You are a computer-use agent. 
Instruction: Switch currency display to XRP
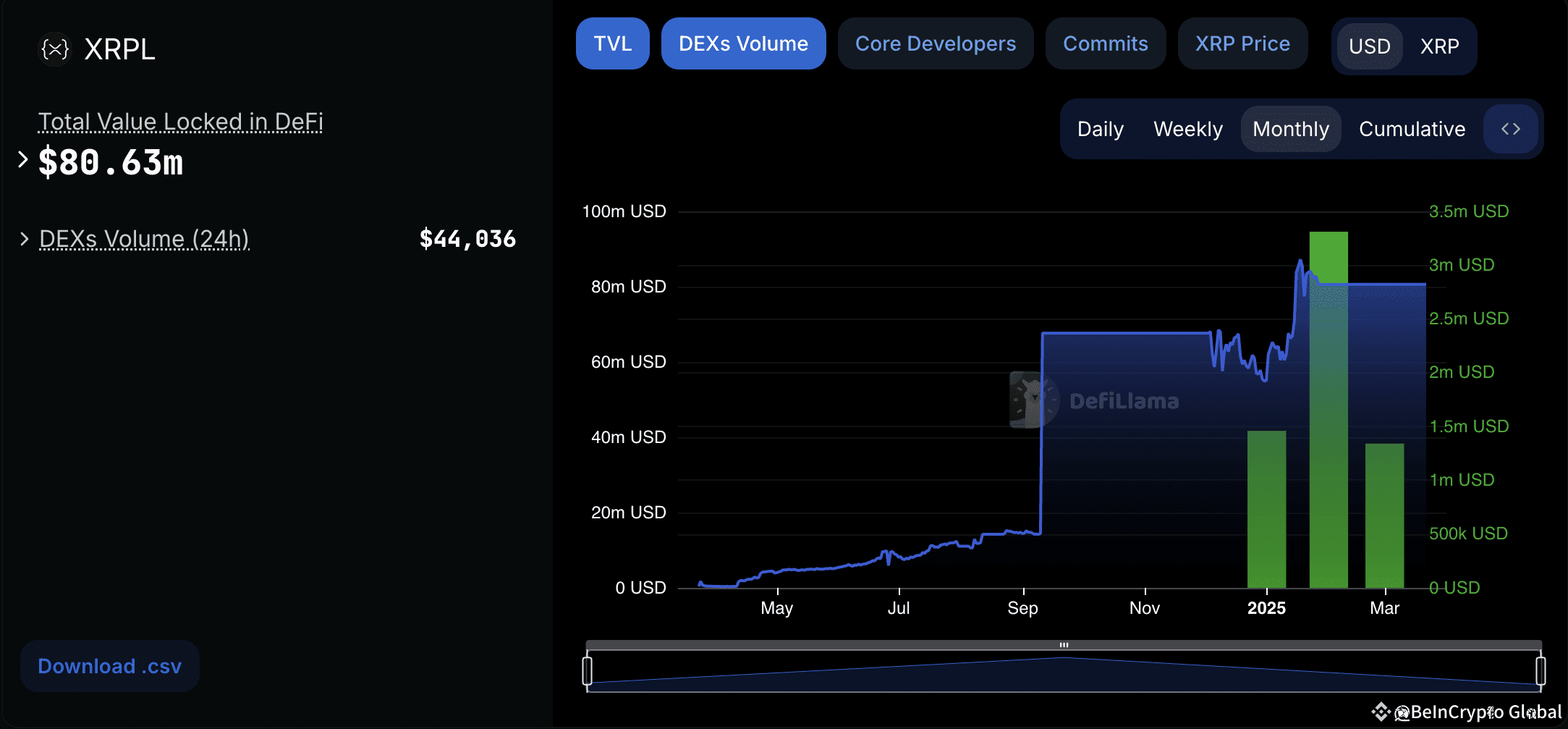pos(1439,46)
